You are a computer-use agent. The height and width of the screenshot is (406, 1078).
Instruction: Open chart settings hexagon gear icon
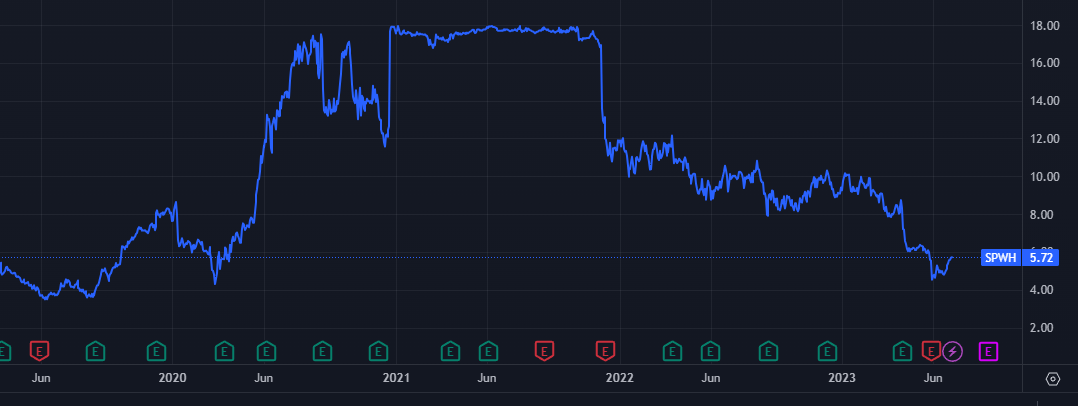click(x=1053, y=379)
